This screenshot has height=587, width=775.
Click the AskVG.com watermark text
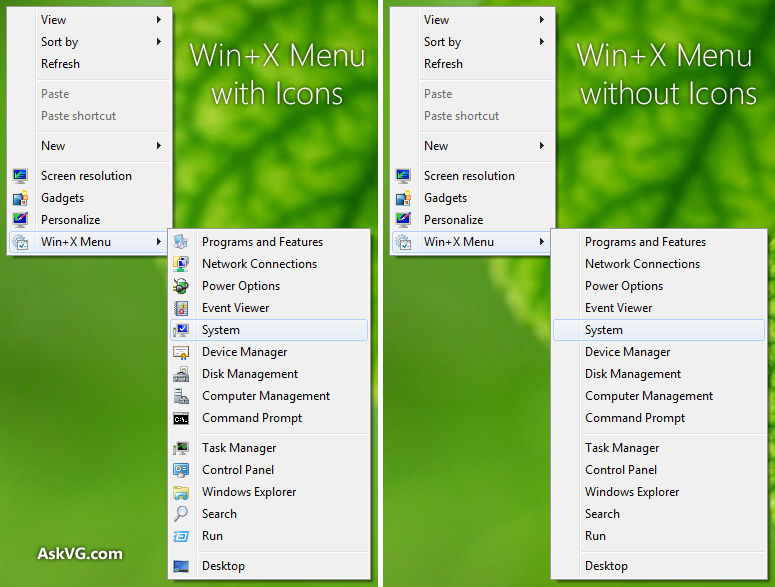coord(80,553)
